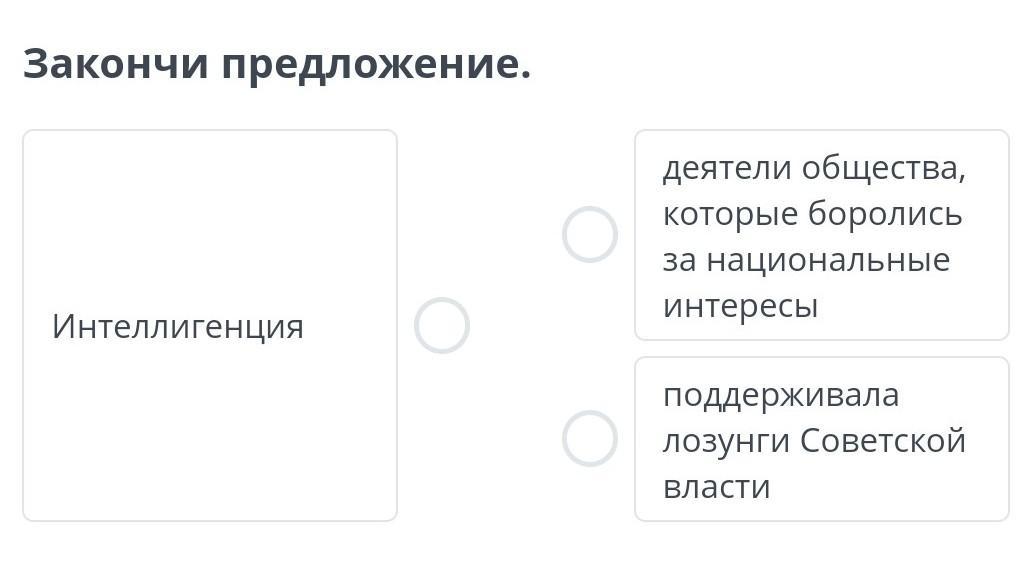
Task: Click the word 'Советской' in the second answer
Action: 883,441
